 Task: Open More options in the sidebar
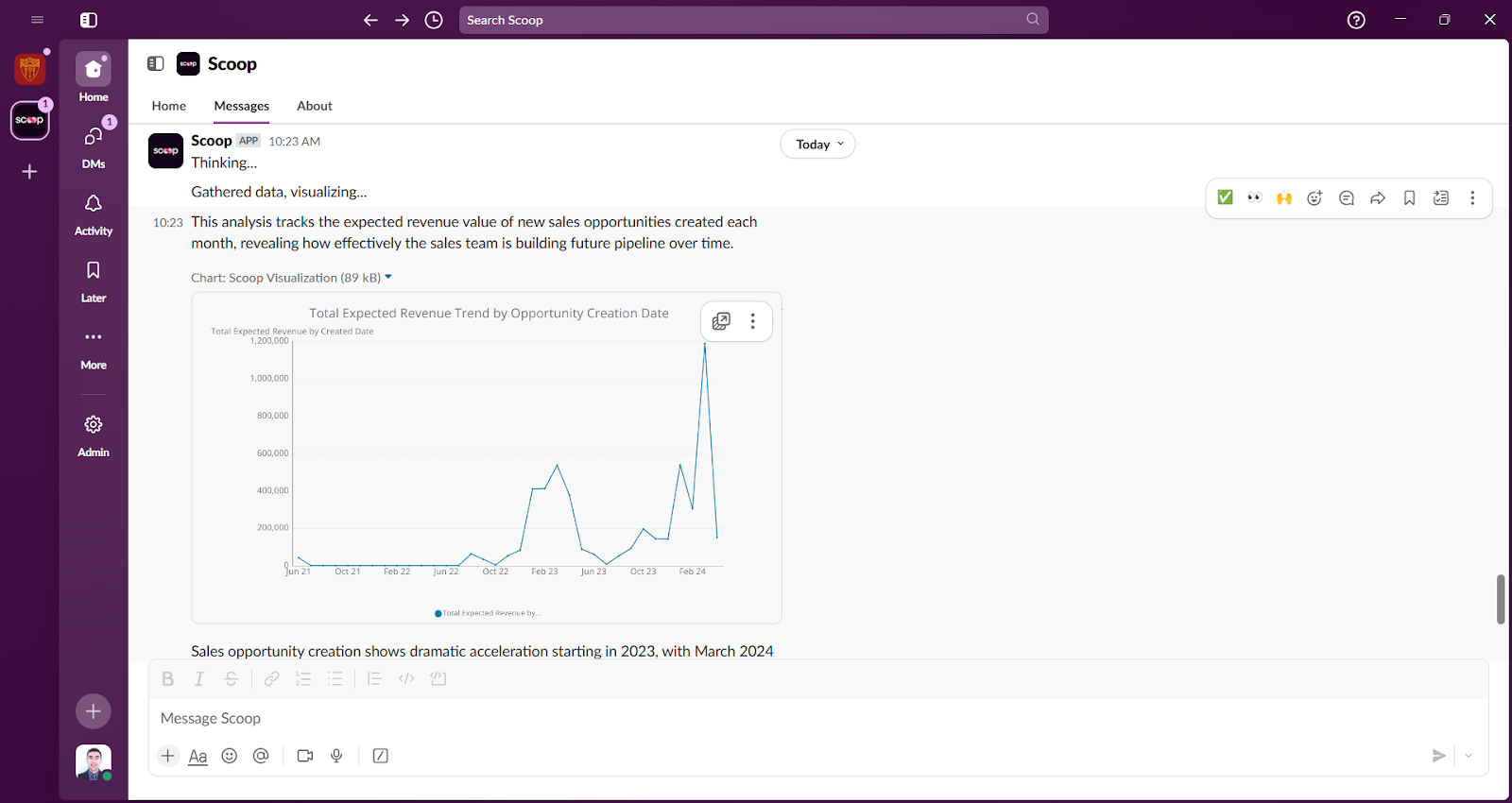point(94,348)
